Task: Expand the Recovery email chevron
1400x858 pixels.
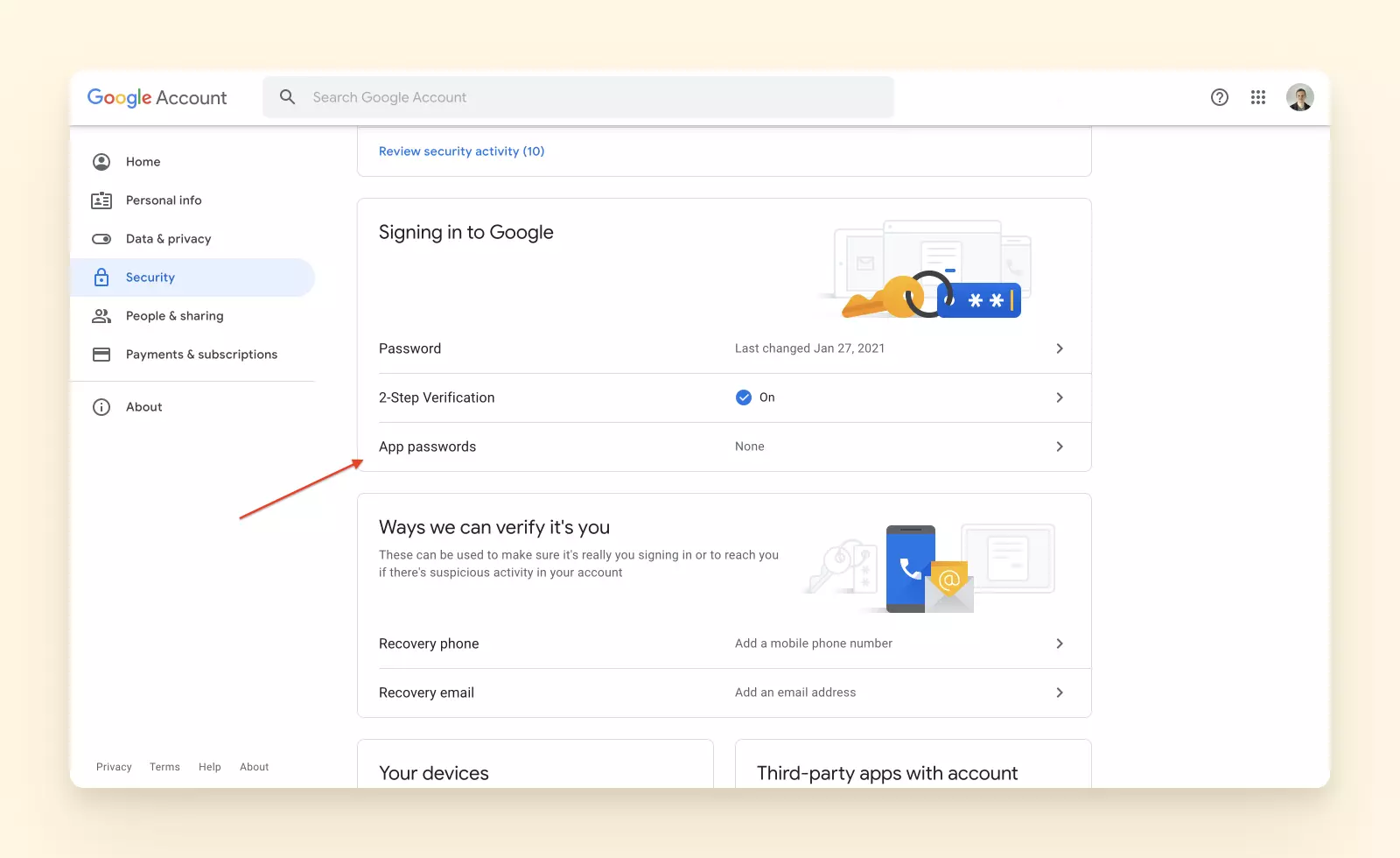Action: click(1060, 693)
